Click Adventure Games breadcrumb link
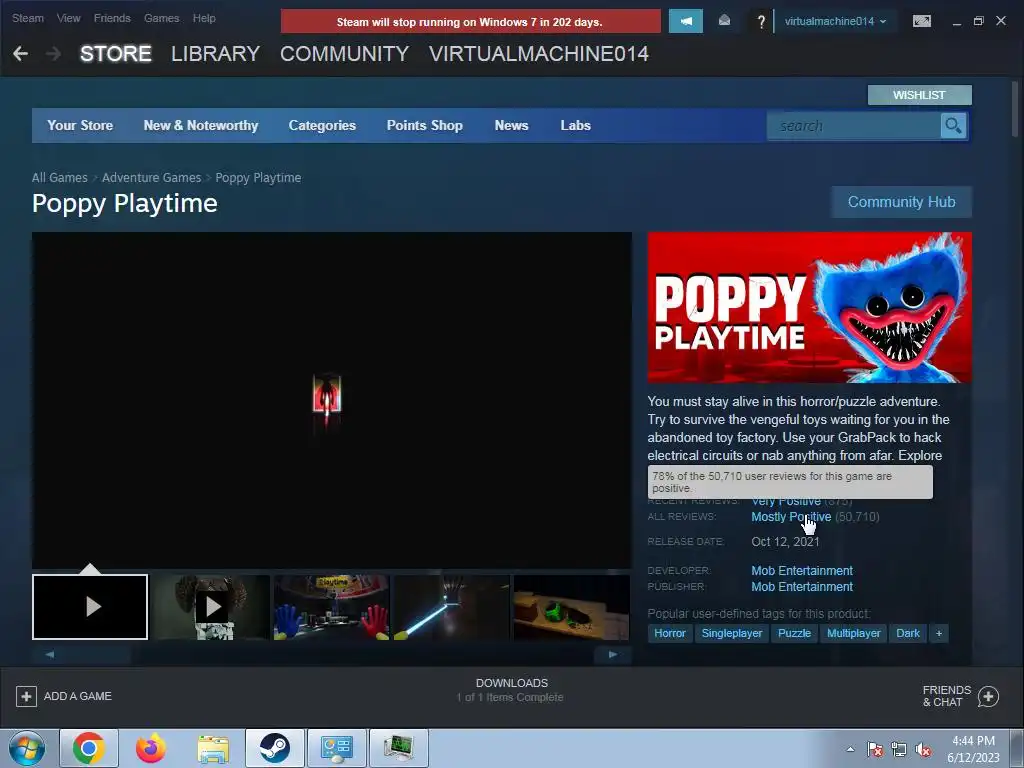This screenshot has width=1024, height=768. pos(152,178)
